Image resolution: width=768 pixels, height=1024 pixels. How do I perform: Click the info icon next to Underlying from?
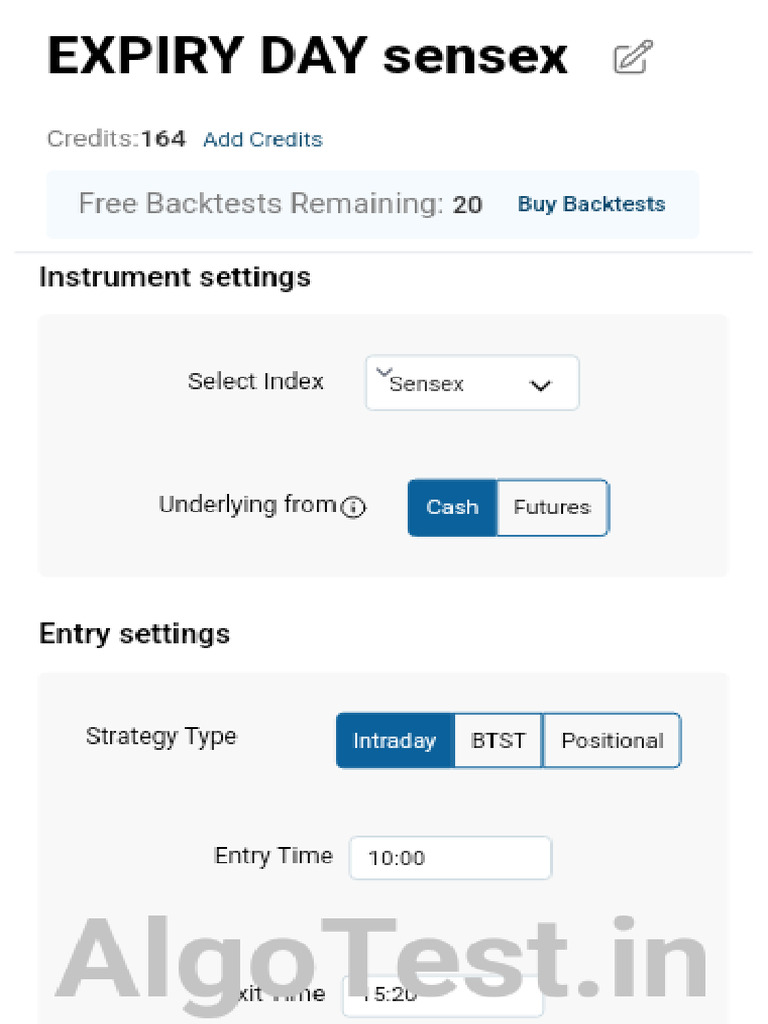coord(354,508)
